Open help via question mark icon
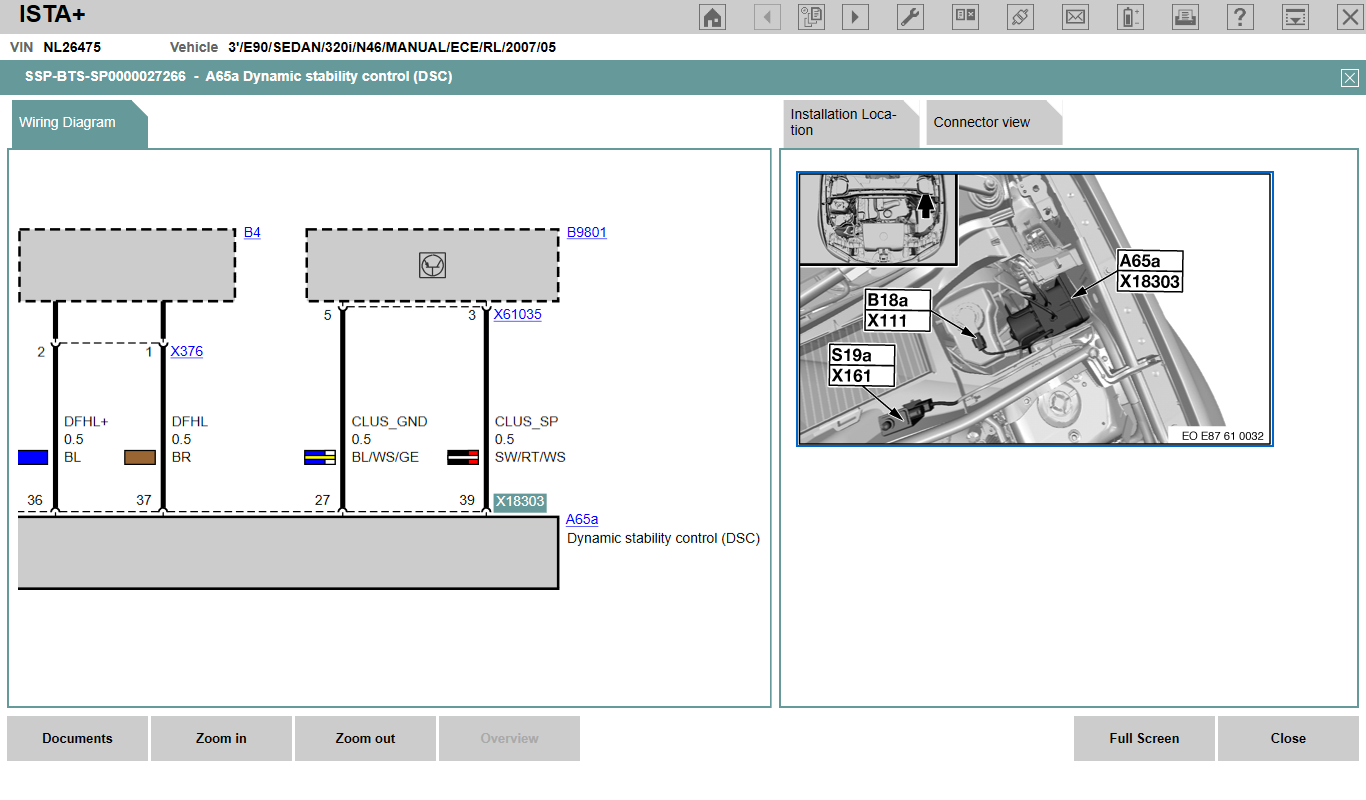 tap(1240, 17)
